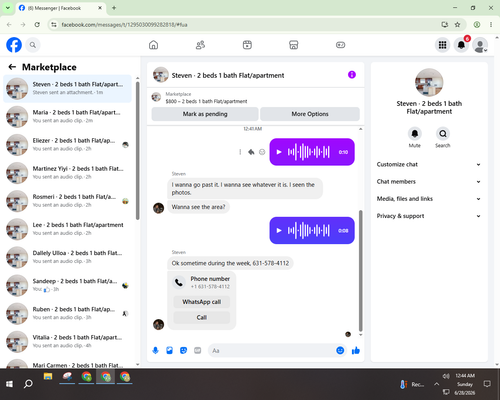Reply to the first audio clip message
Viewport: 500px width, 400px height.
pyautogui.click(x=251, y=152)
